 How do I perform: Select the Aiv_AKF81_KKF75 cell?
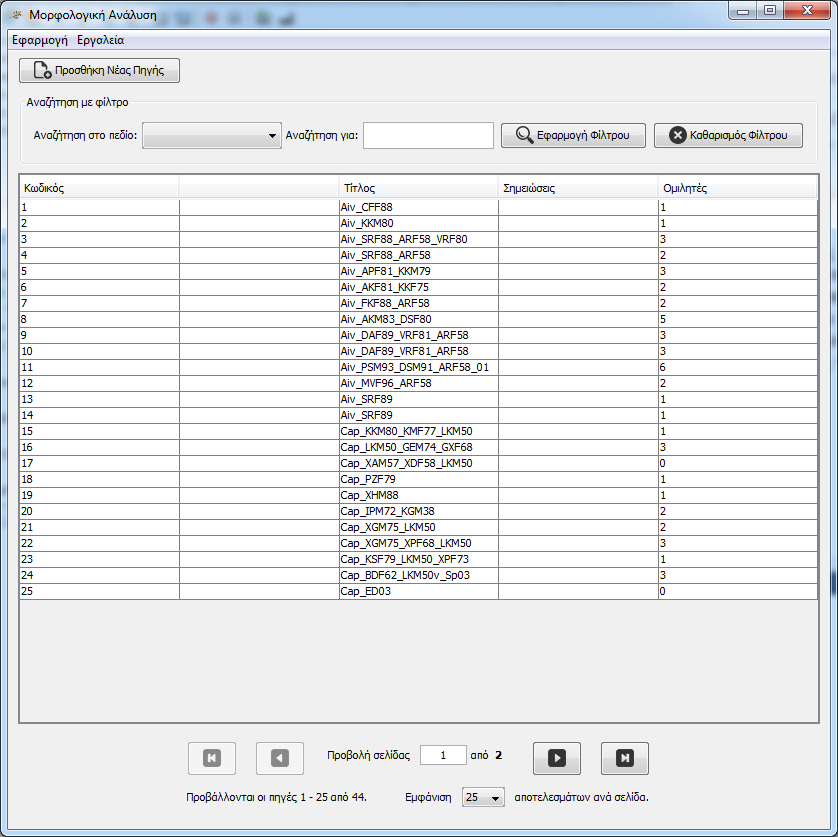(x=418, y=288)
